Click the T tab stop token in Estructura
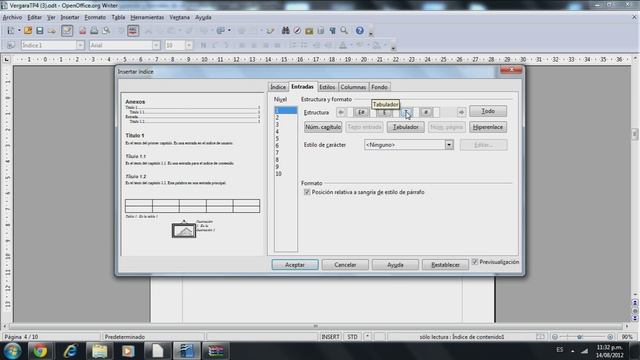 coord(406,112)
